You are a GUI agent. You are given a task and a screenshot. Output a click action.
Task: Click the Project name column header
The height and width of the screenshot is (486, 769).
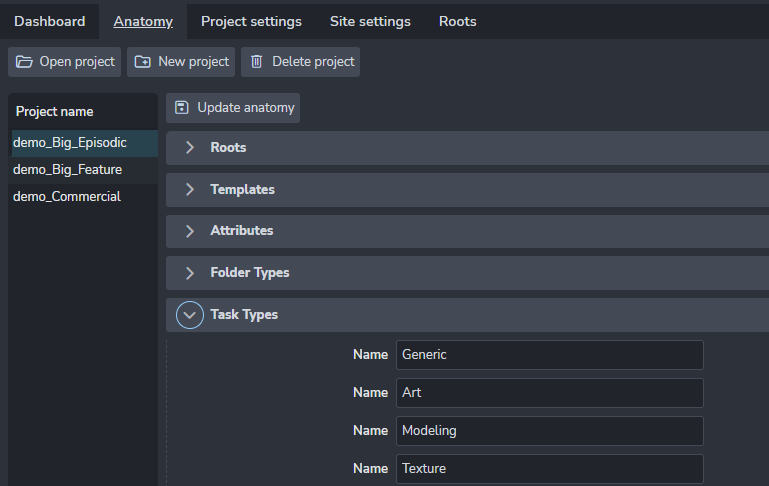(54, 112)
